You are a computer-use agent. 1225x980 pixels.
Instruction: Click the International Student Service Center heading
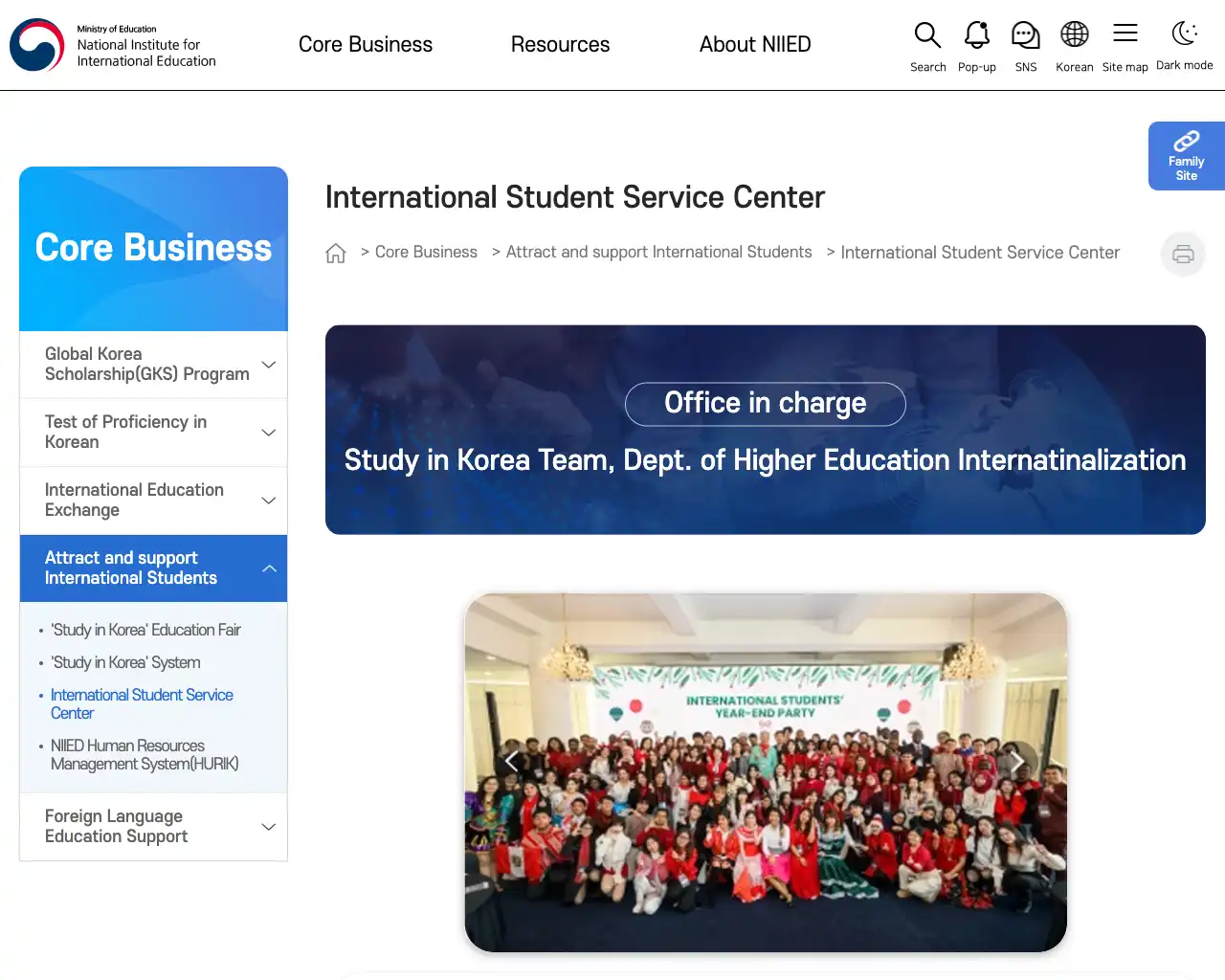coord(574,197)
